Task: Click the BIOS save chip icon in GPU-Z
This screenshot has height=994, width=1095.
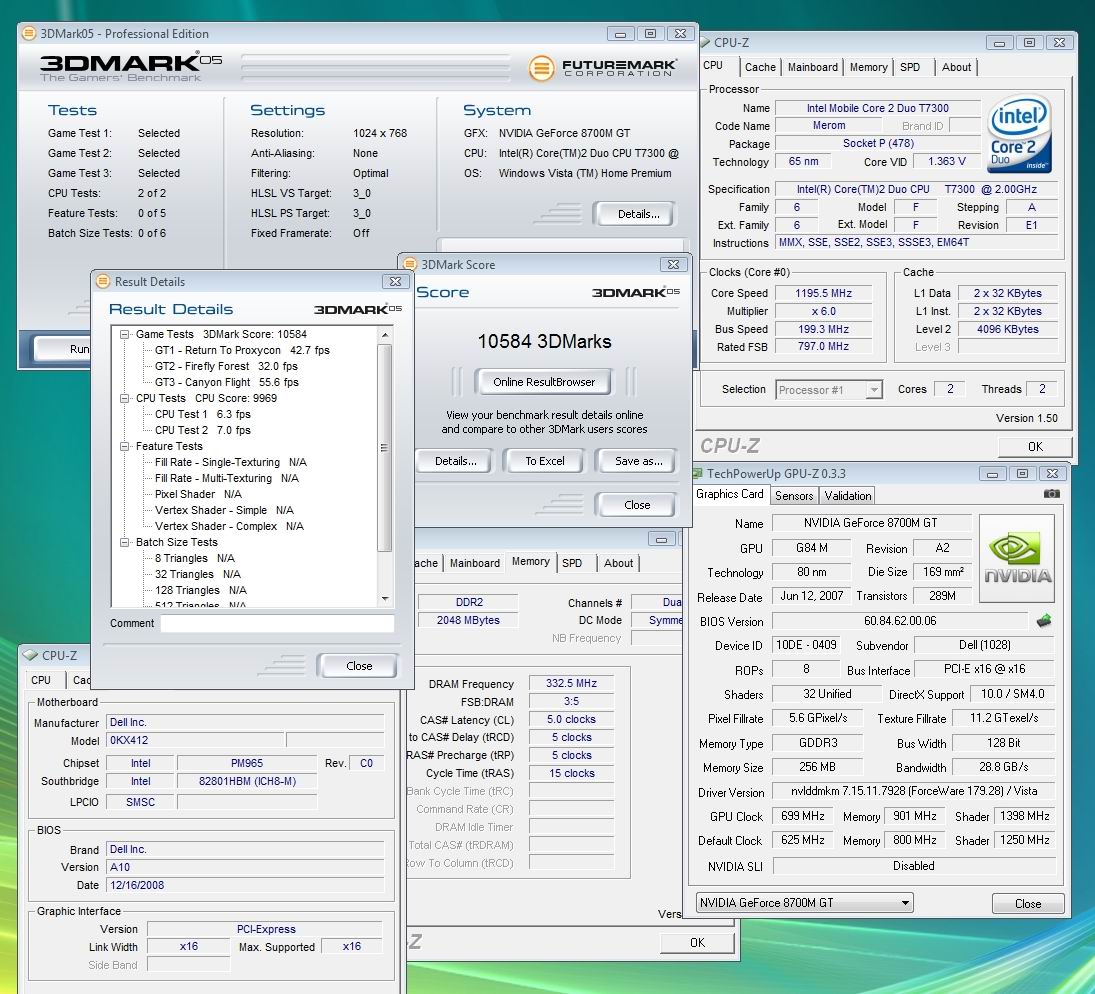Action: 1044,620
